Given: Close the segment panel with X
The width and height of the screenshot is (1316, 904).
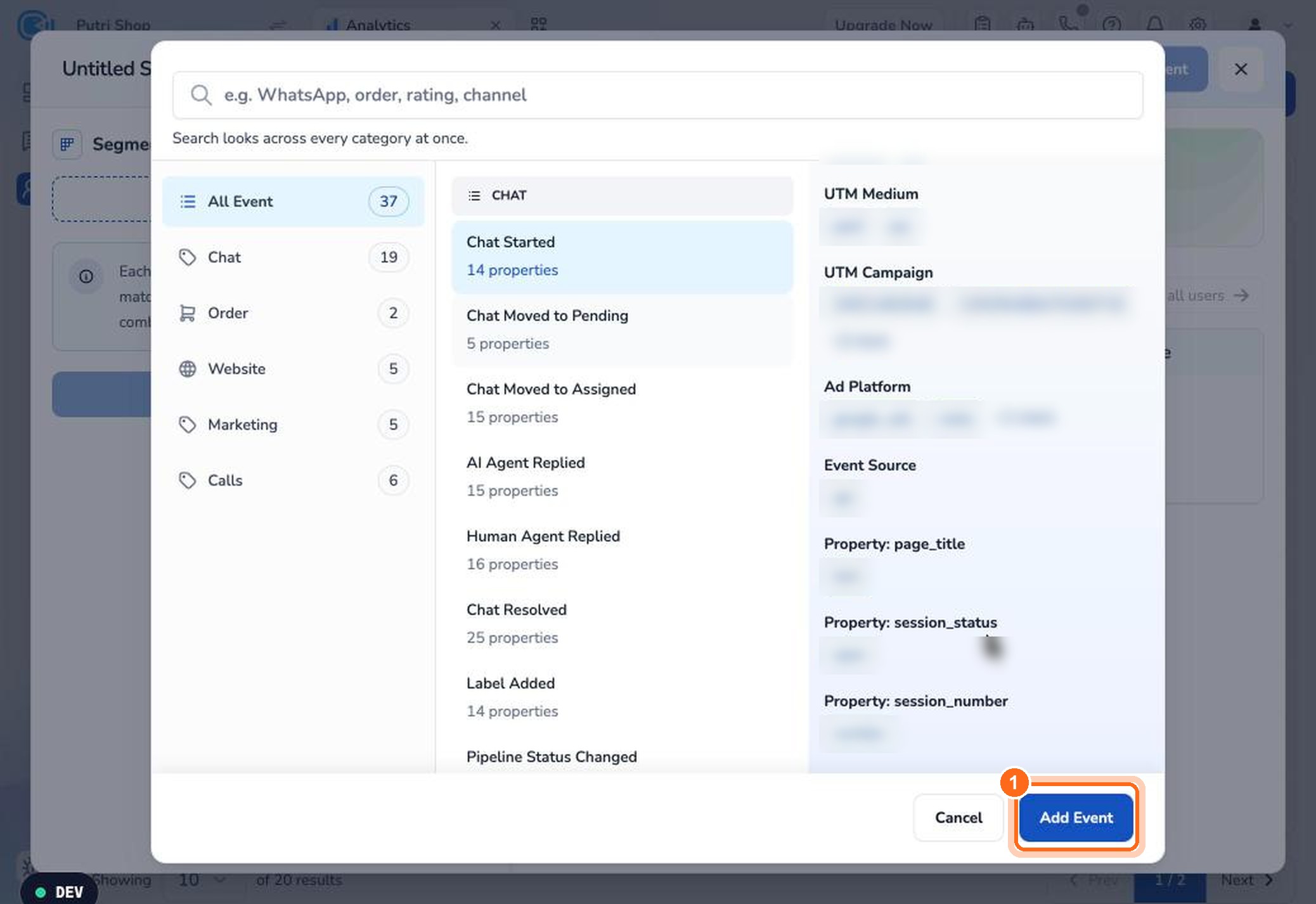Looking at the screenshot, I should click(1241, 69).
